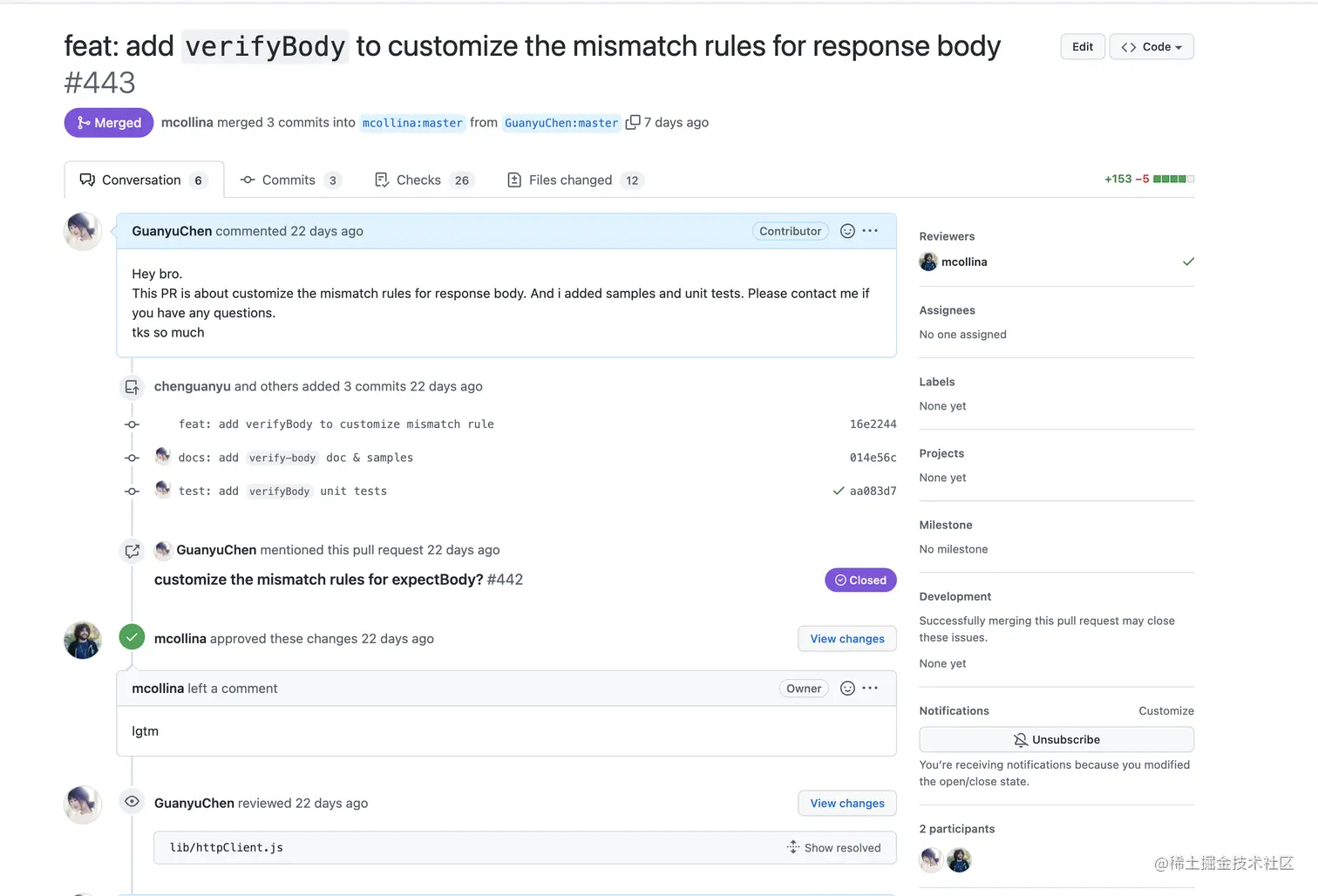Open options menu on mcollina's comment

pos(870,689)
